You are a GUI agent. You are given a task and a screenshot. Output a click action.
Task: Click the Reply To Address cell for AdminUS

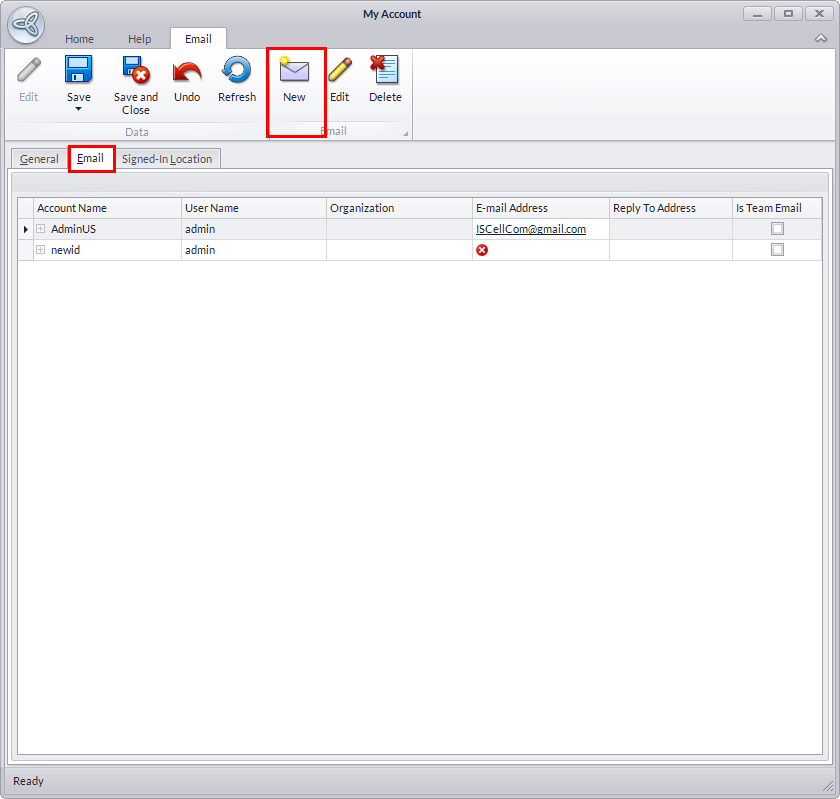[670, 229]
